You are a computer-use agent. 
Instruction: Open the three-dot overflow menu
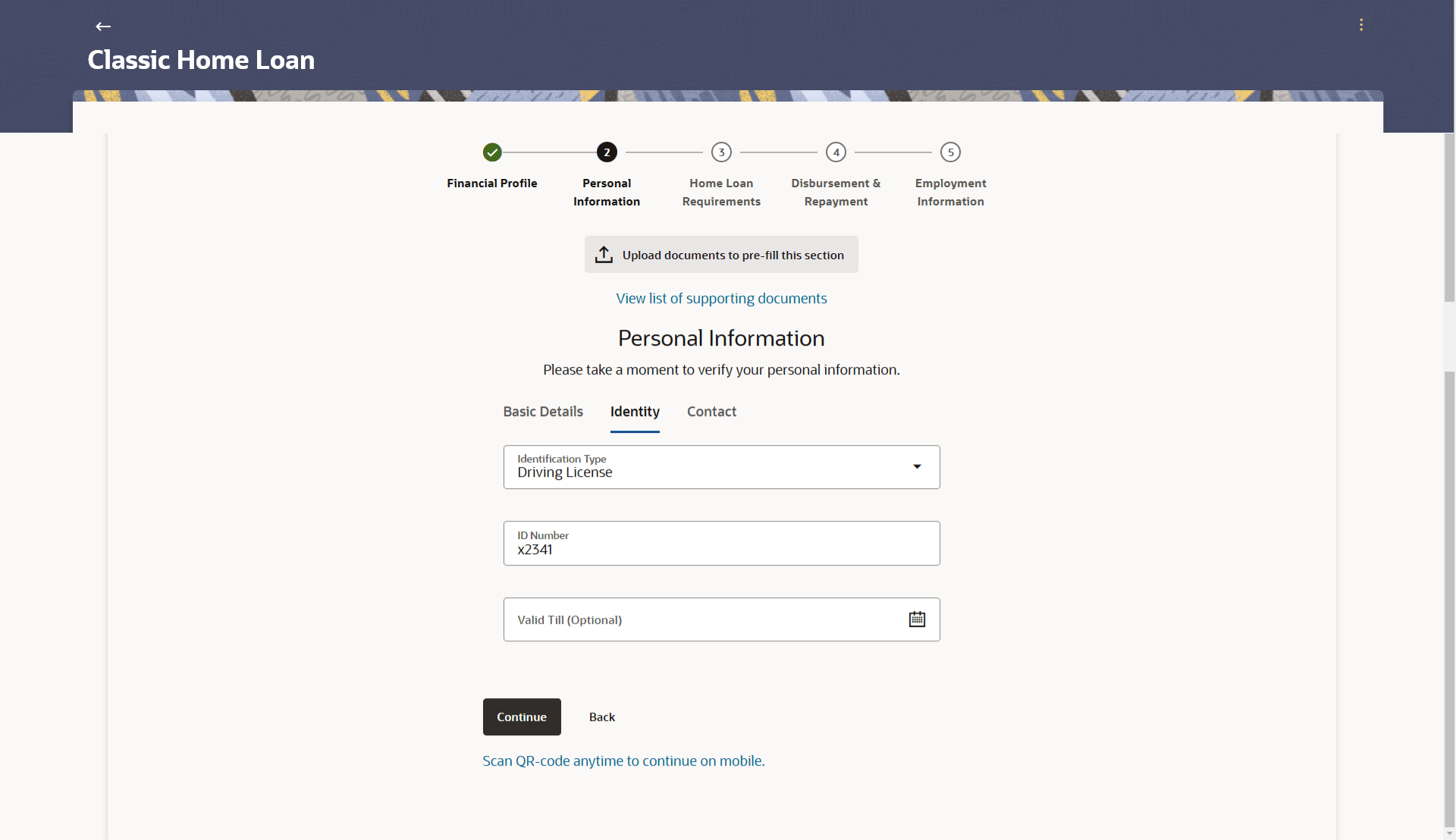1361,25
